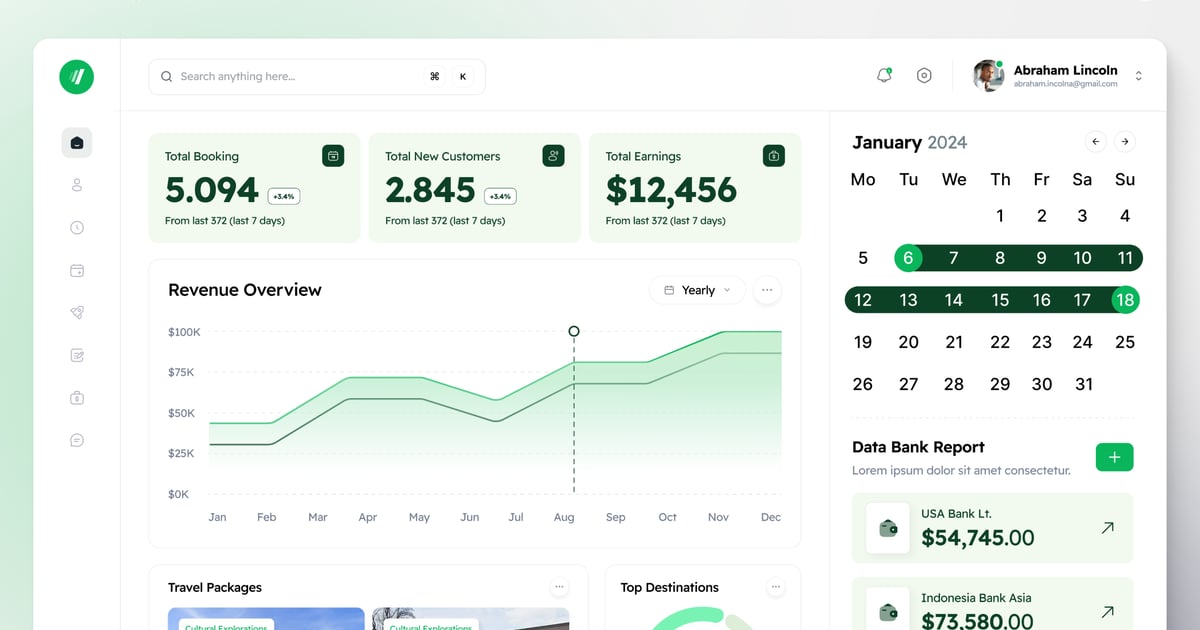Click the USA Bank Lt. wallet icon
This screenshot has width=1200, height=630.
888,528
